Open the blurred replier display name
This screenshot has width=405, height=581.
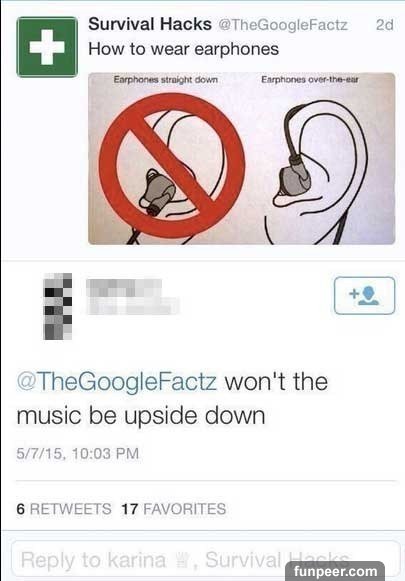click(x=133, y=297)
